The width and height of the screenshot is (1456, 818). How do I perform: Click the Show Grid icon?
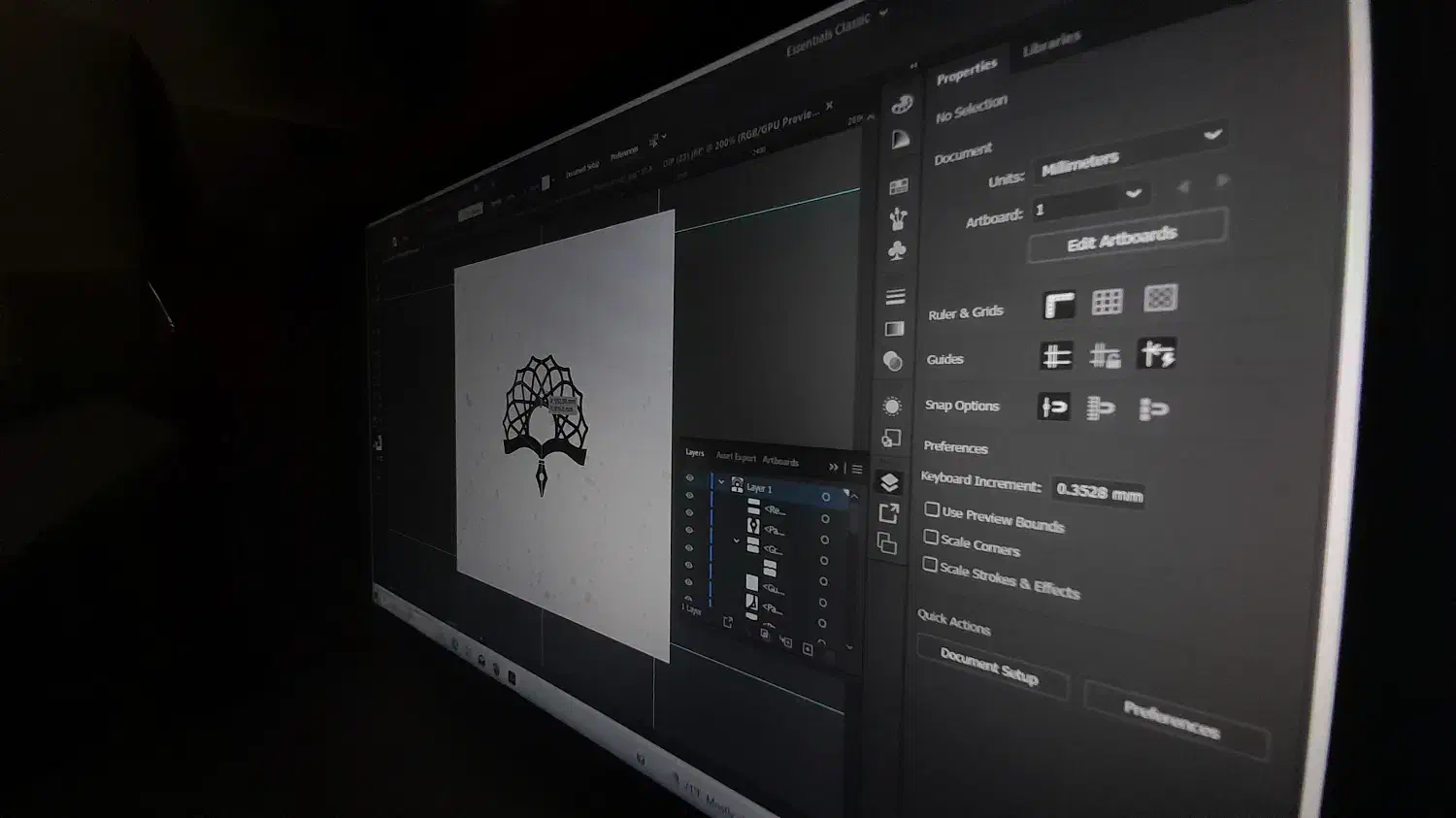[x=1107, y=302]
